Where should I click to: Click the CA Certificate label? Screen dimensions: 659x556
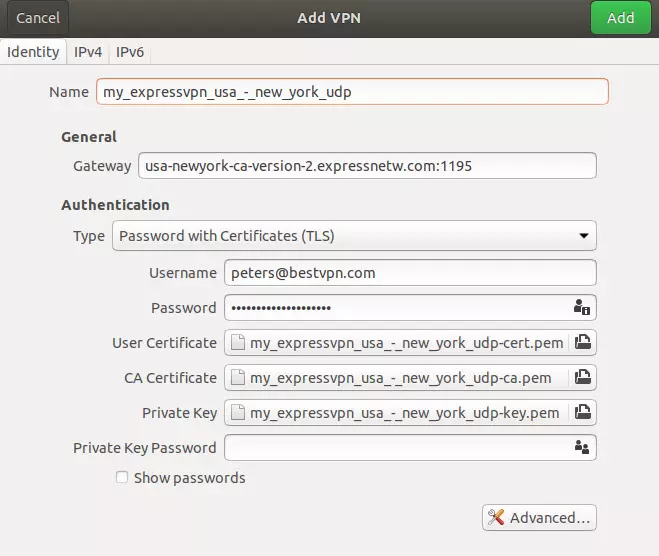[170, 378]
